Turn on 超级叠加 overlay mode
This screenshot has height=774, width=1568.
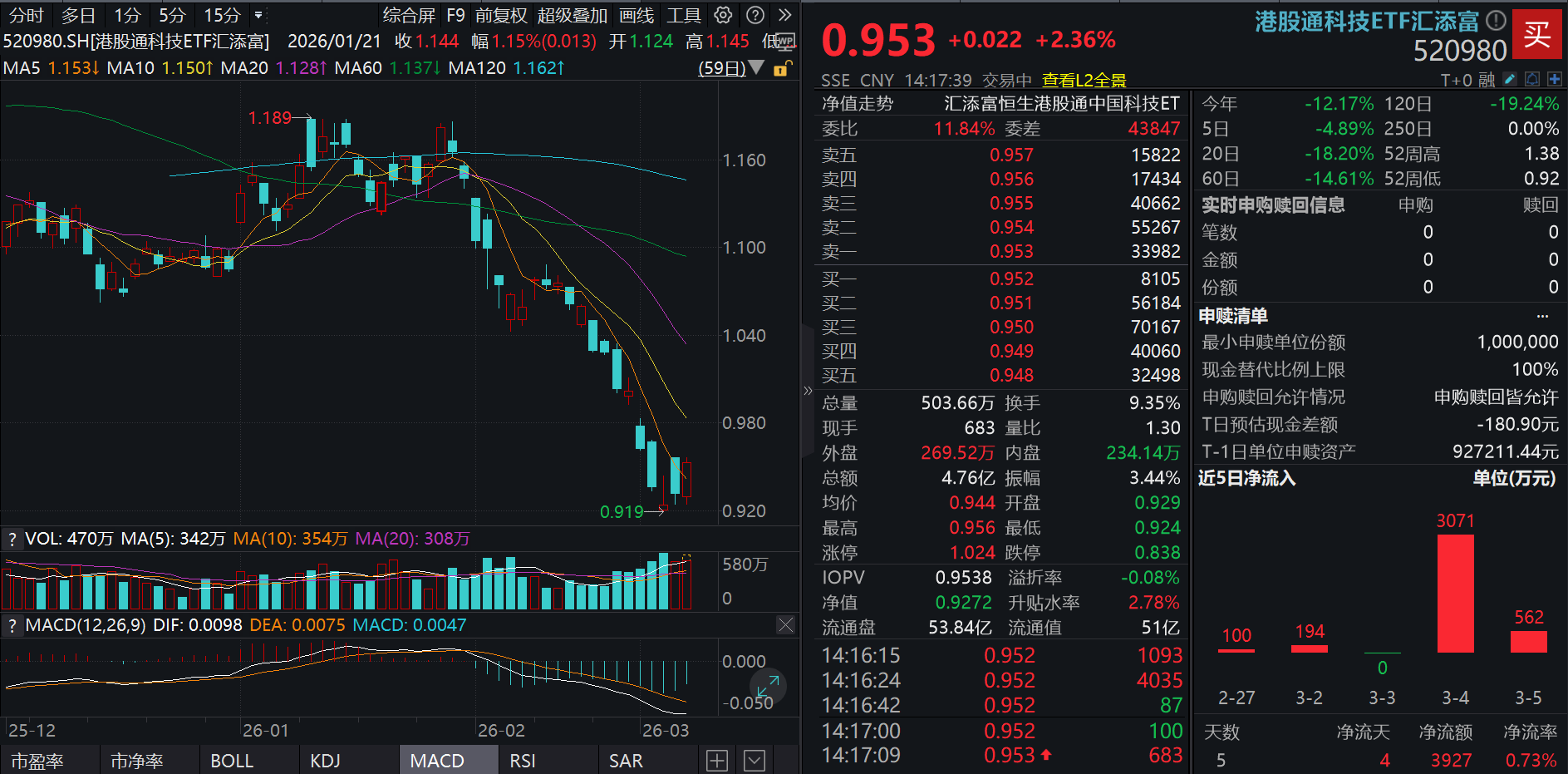(x=573, y=15)
